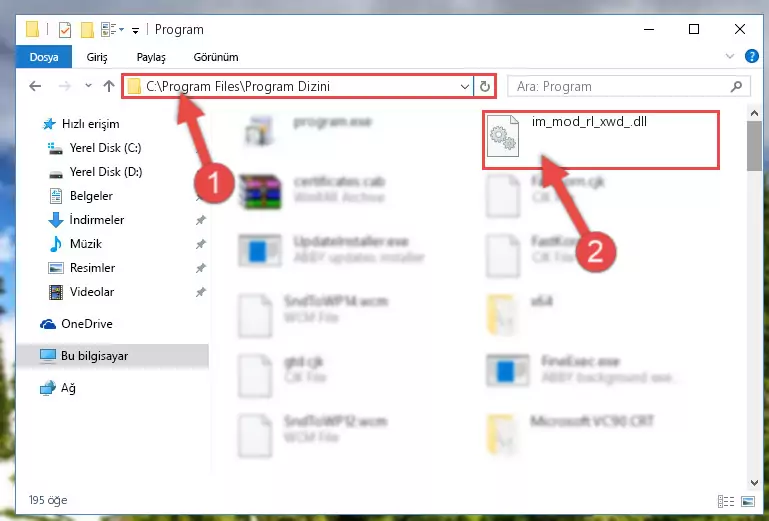Screen dimensions: 769x521
Task: Select the certificates.cab archive file
Action: tap(312, 190)
